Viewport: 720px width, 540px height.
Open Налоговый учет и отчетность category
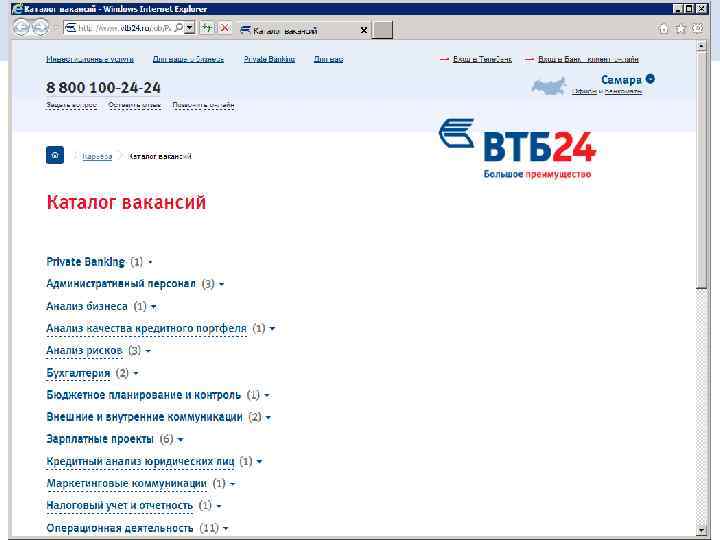point(119,506)
